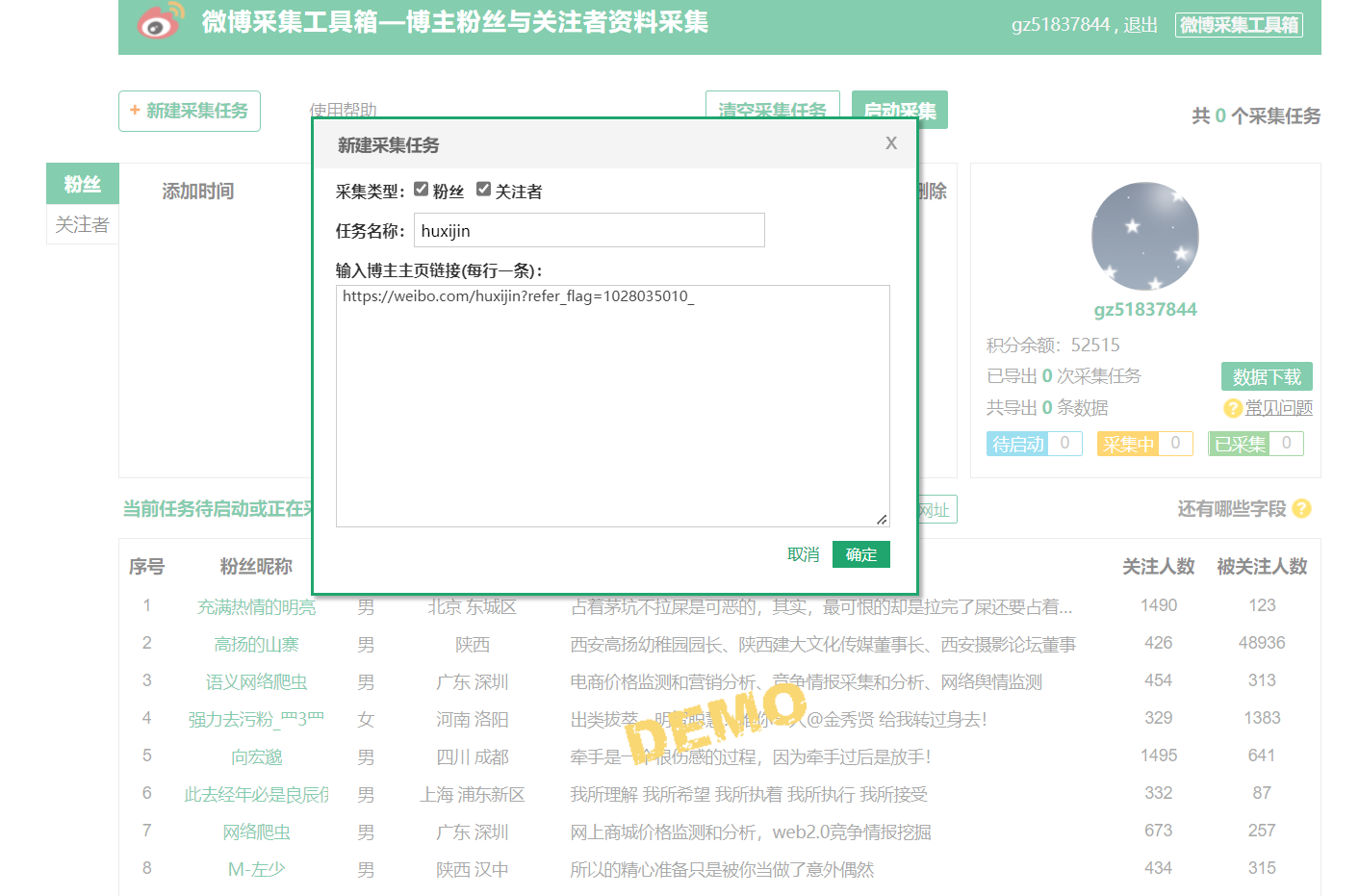Screen dimensions: 1359x896
Task: Click the 48936 followers value
Action: 1262,642
